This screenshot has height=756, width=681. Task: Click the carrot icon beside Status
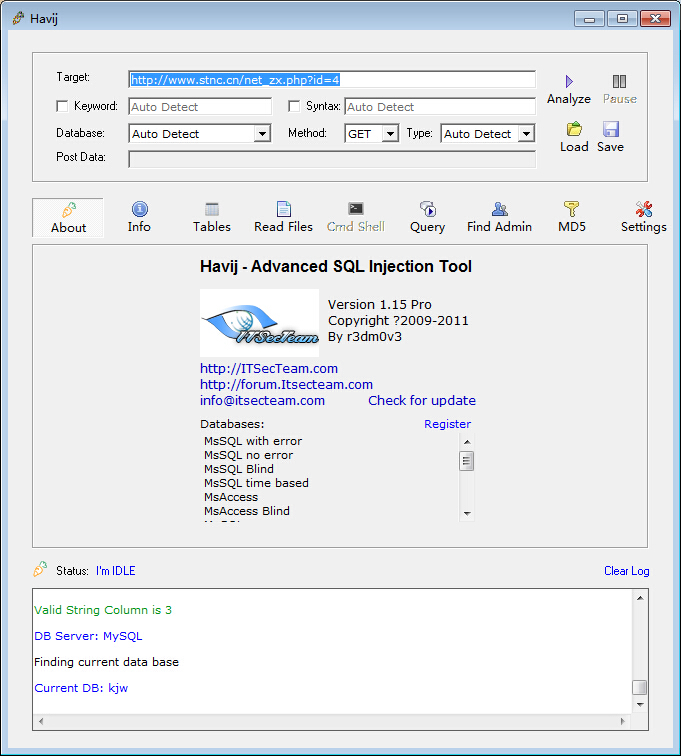(40, 569)
